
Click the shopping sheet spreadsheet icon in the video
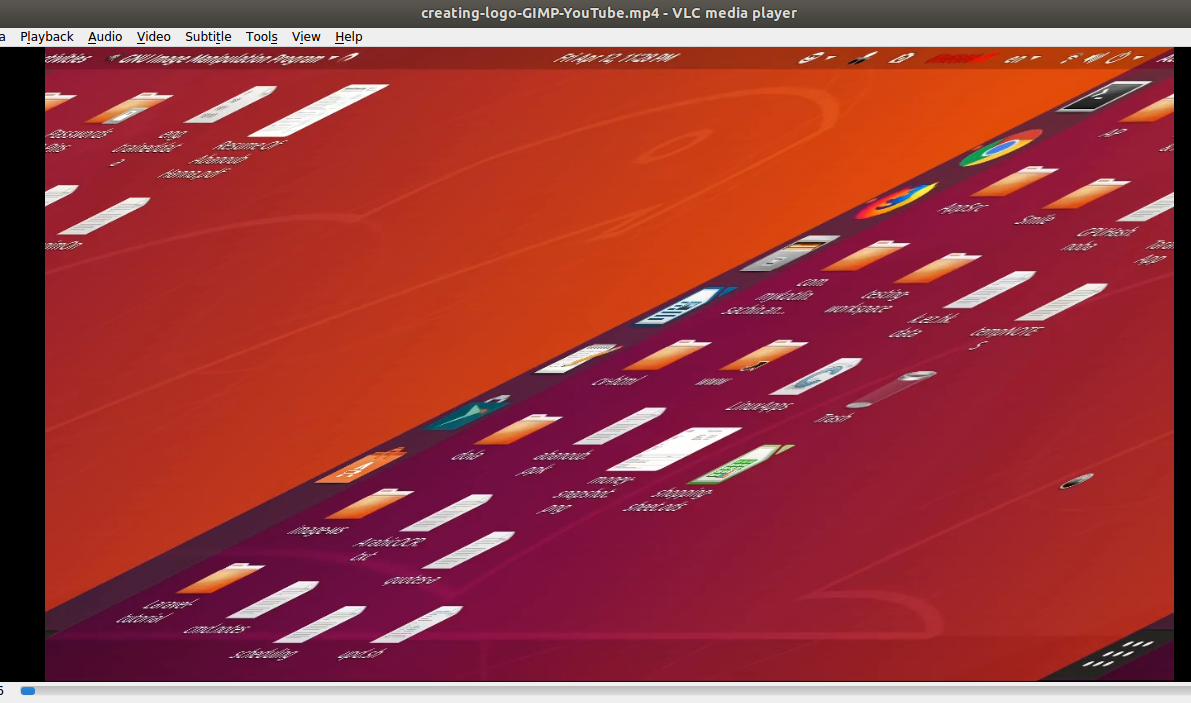[741, 464]
